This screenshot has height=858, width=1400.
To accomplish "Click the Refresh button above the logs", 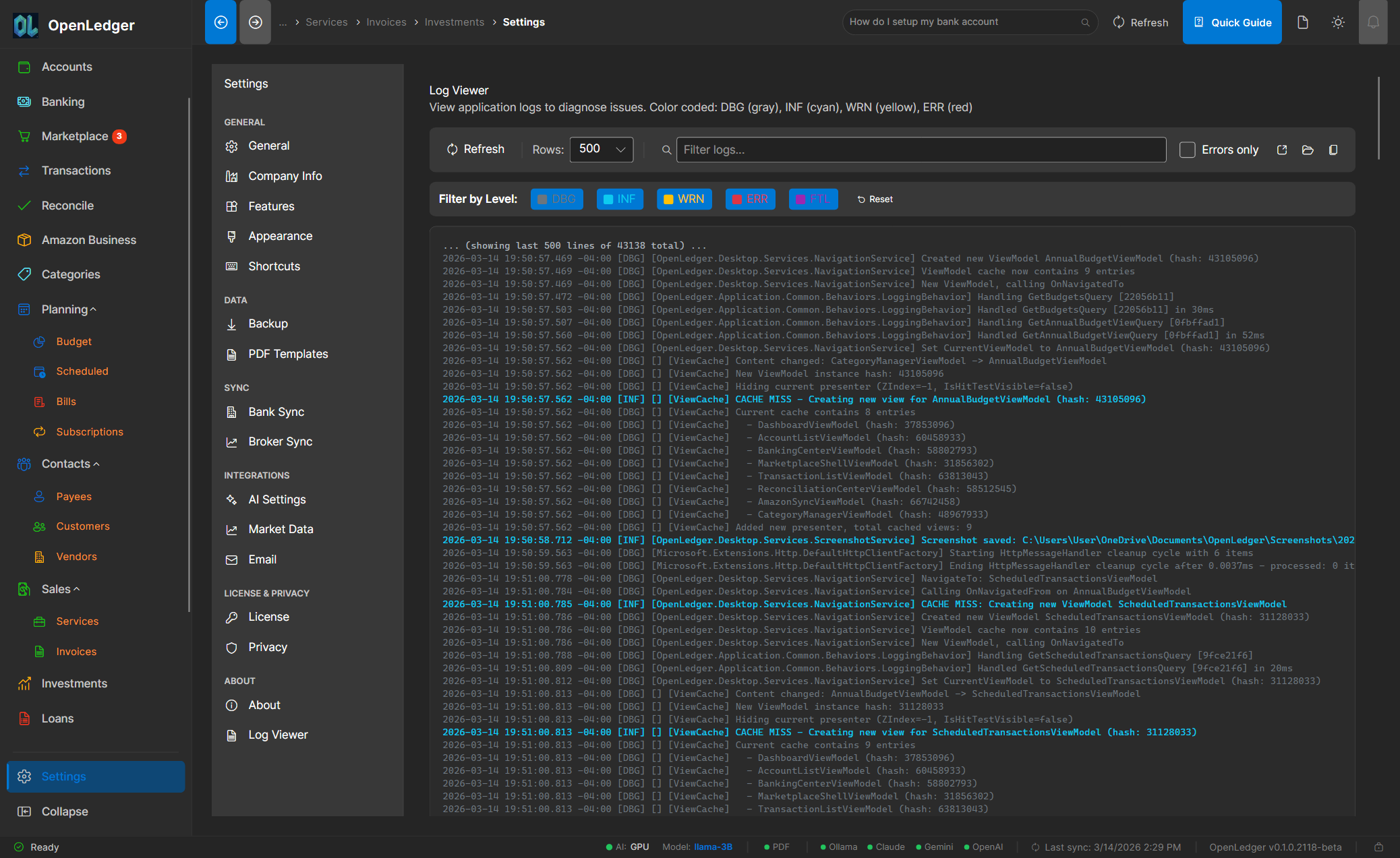I will tap(475, 149).
